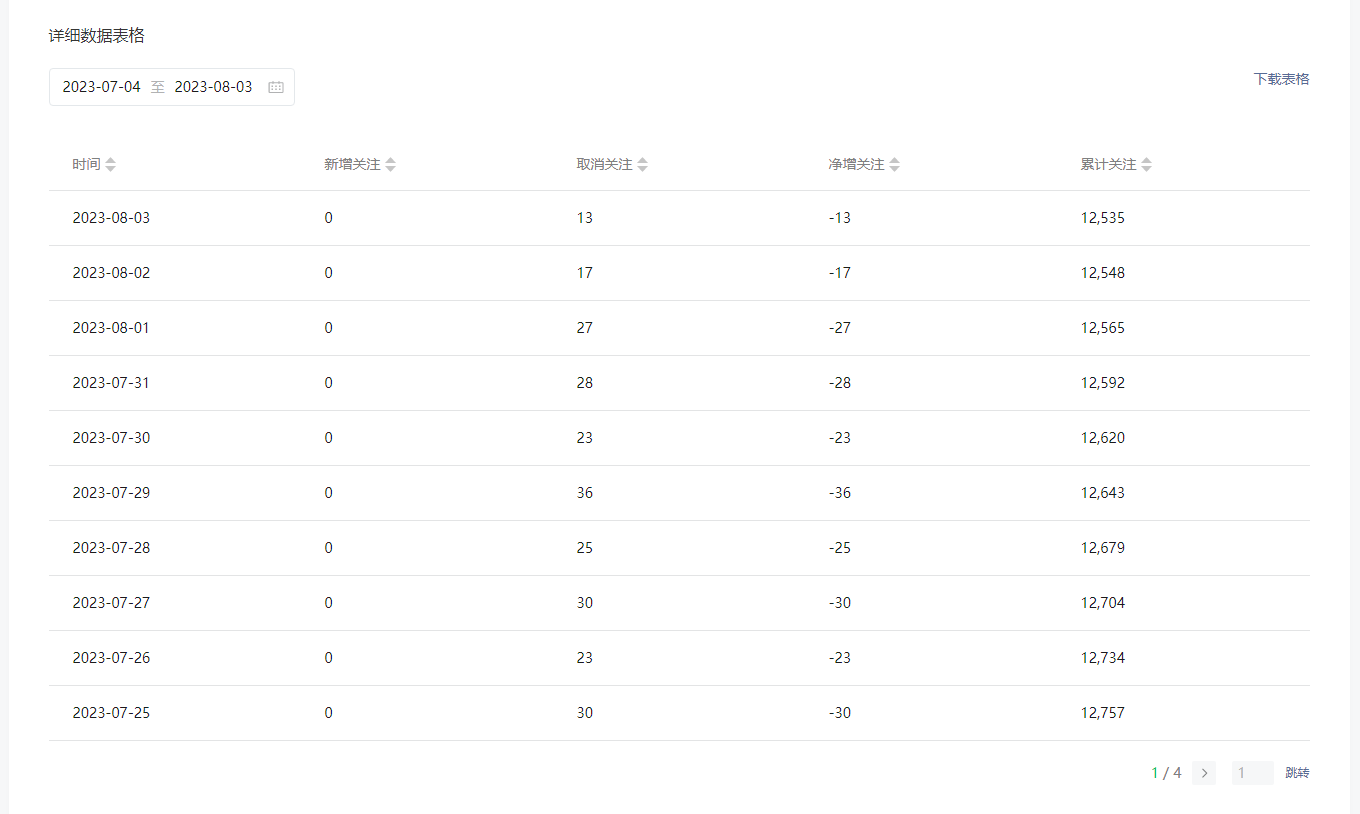Select end date 2023-08-03 field
Viewport: 1360px width, 814px height.
[213, 87]
